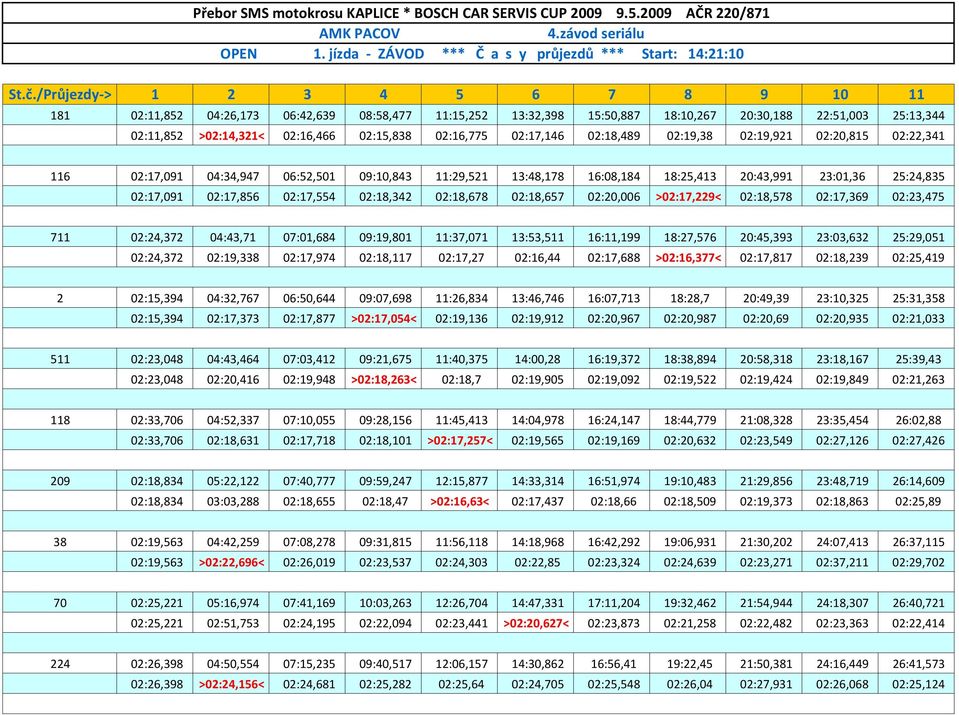
Task: Select cell with time '04:26,173'
Action: (x=231, y=115)
